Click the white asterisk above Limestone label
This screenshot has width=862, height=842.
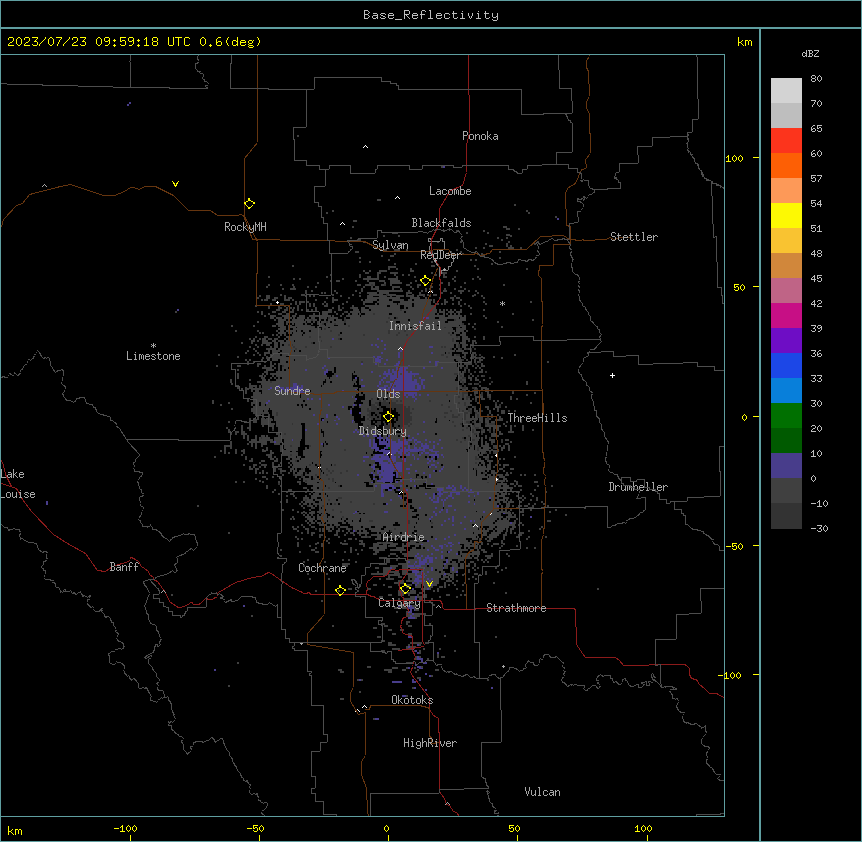pyautogui.click(x=153, y=345)
